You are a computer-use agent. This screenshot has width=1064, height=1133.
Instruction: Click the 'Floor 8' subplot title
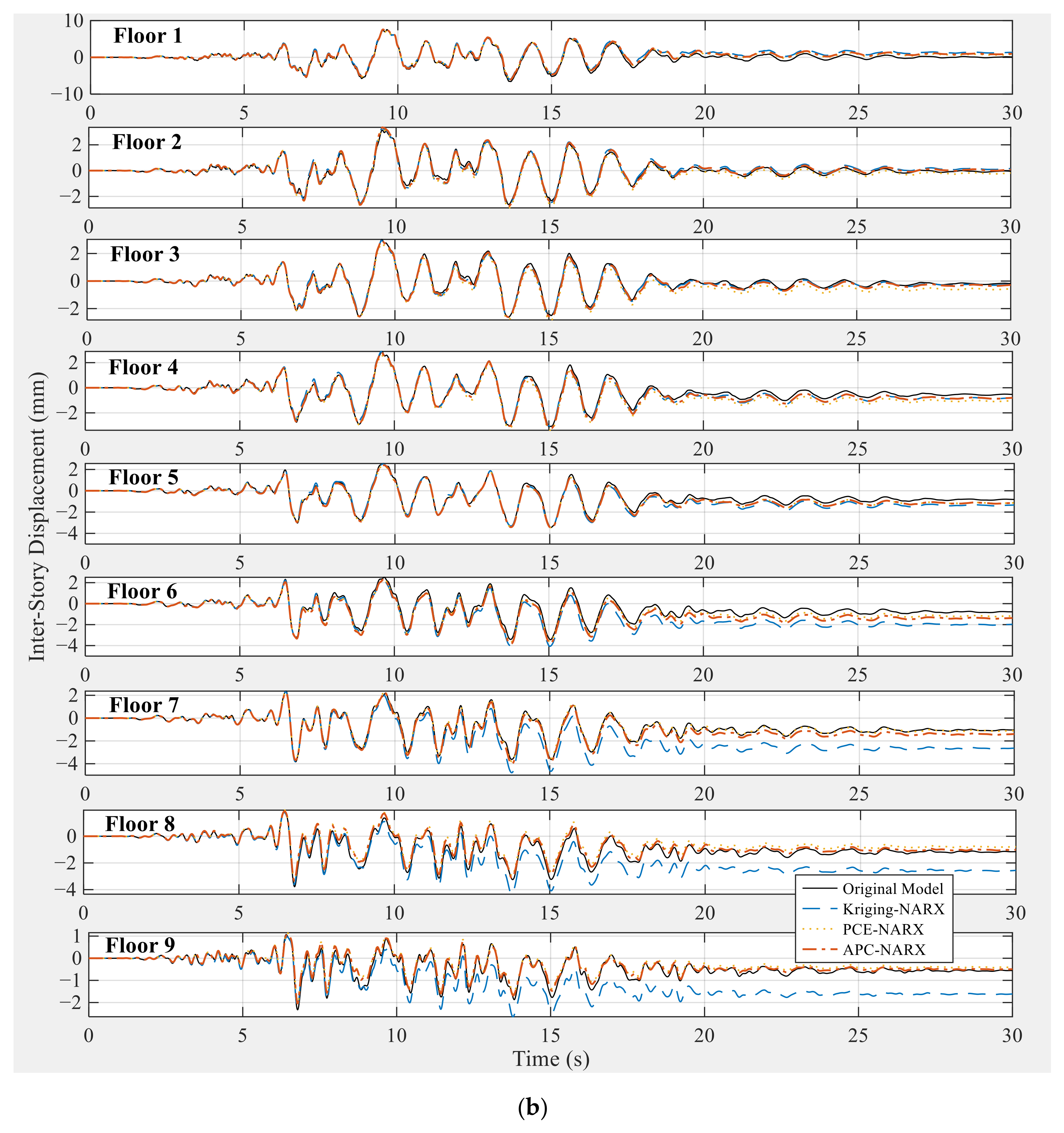click(x=139, y=824)
